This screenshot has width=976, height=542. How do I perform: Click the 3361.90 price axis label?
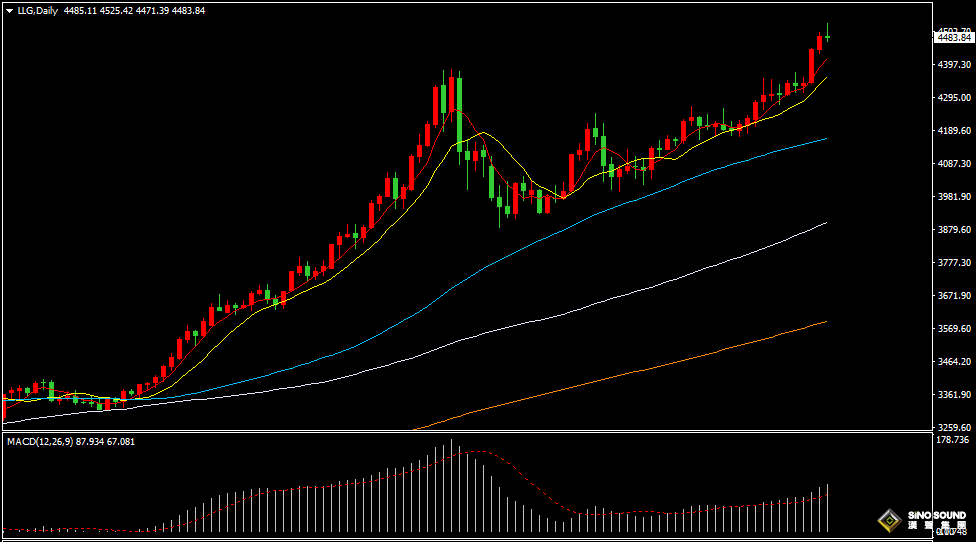point(951,395)
